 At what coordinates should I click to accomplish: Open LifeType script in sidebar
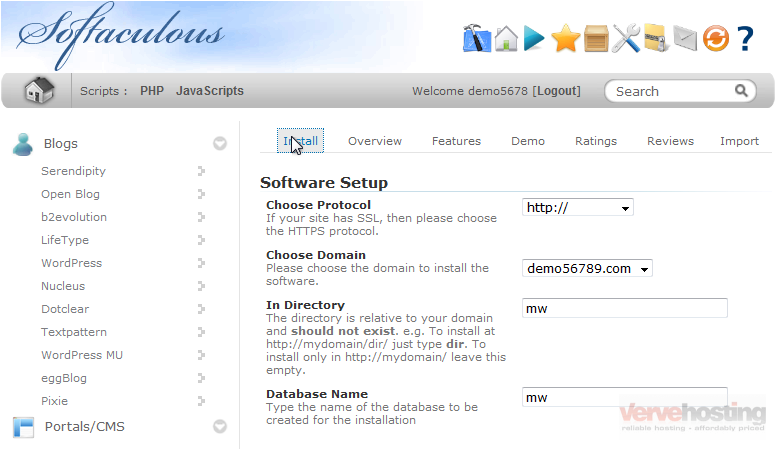[65, 240]
